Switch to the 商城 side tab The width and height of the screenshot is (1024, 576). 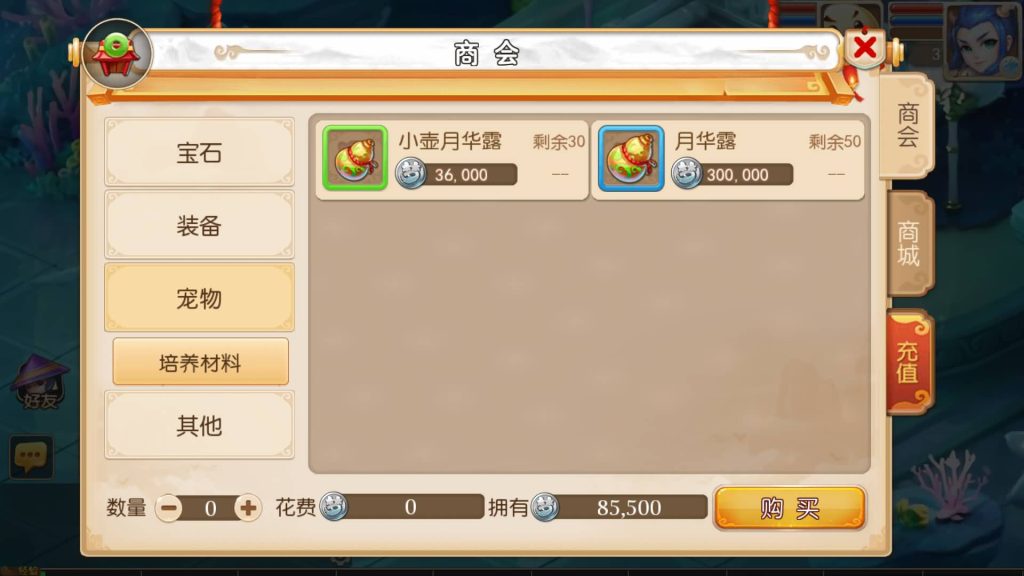pyautogui.click(x=910, y=244)
